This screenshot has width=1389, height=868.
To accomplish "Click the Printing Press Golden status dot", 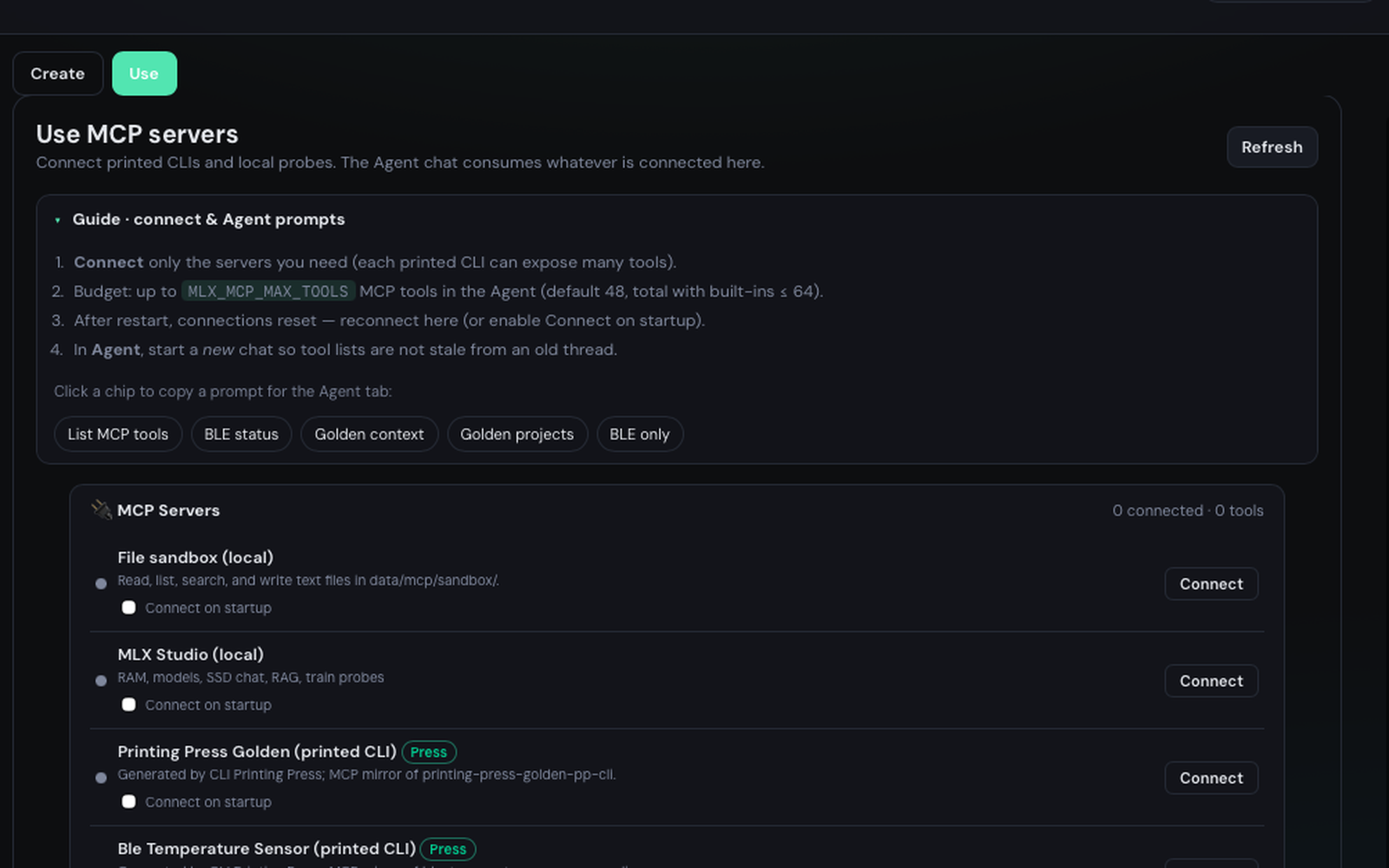I will (101, 778).
